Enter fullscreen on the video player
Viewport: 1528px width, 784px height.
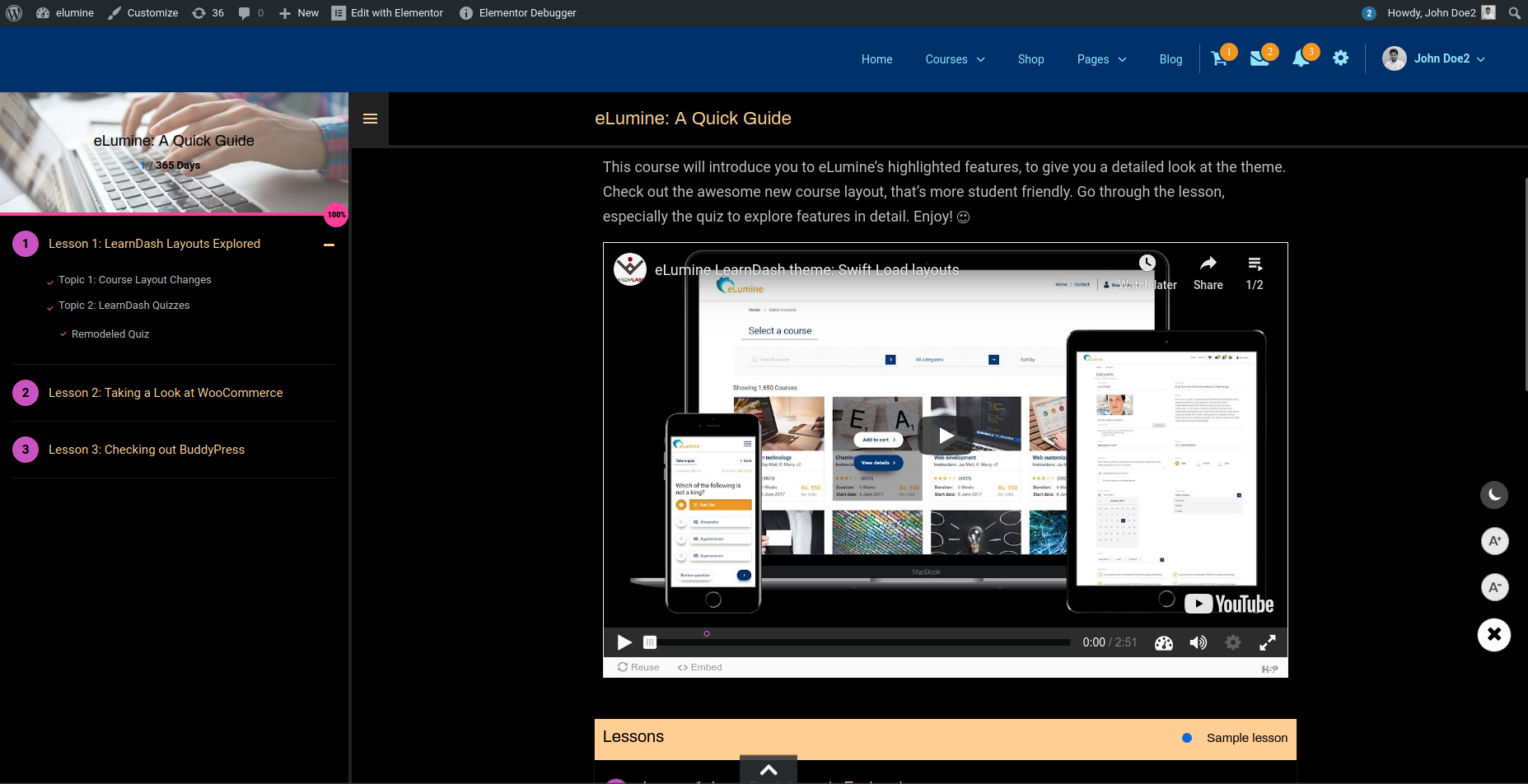pos(1268,643)
